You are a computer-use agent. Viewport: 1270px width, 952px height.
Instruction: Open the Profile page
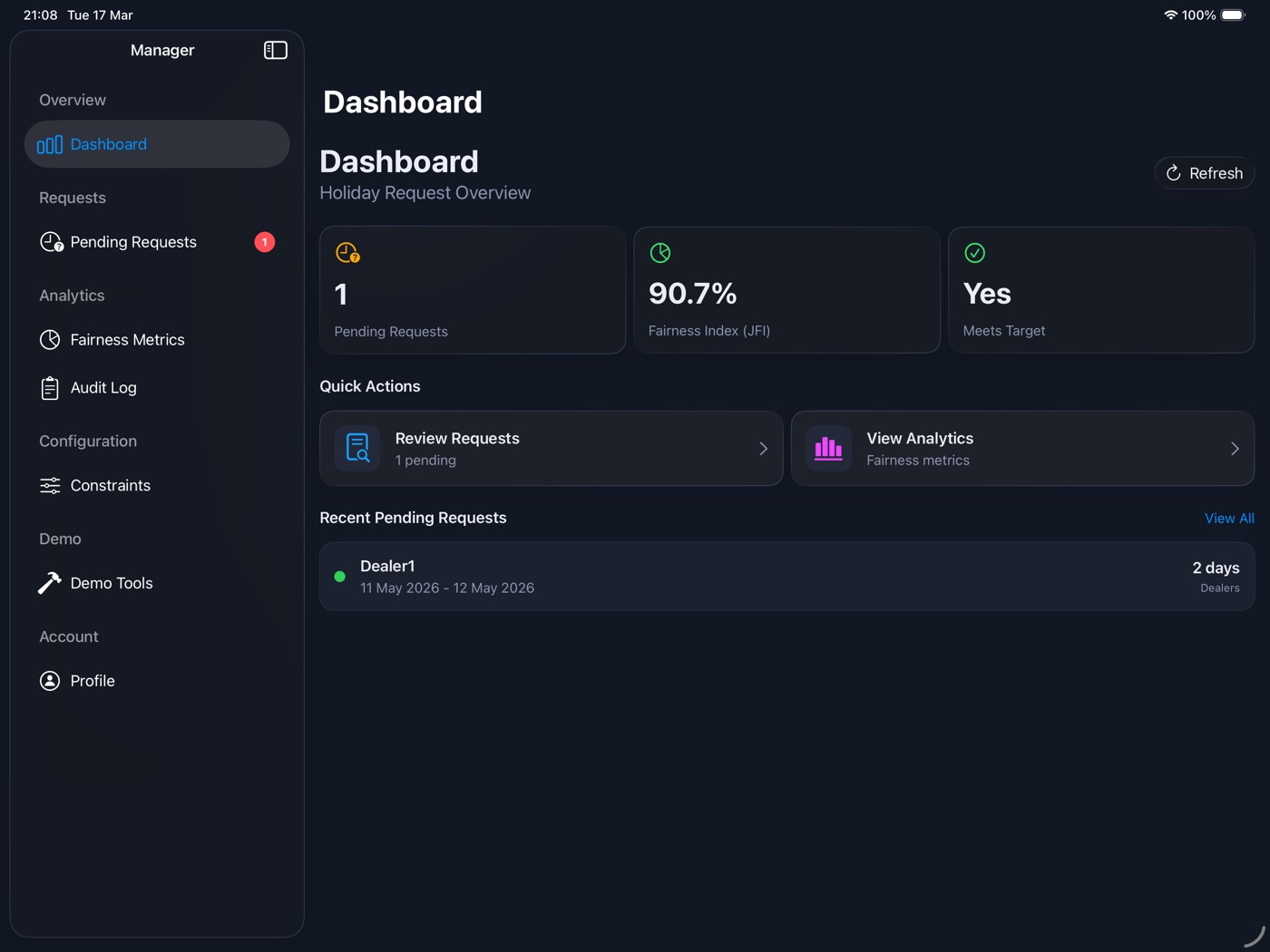tap(157, 681)
